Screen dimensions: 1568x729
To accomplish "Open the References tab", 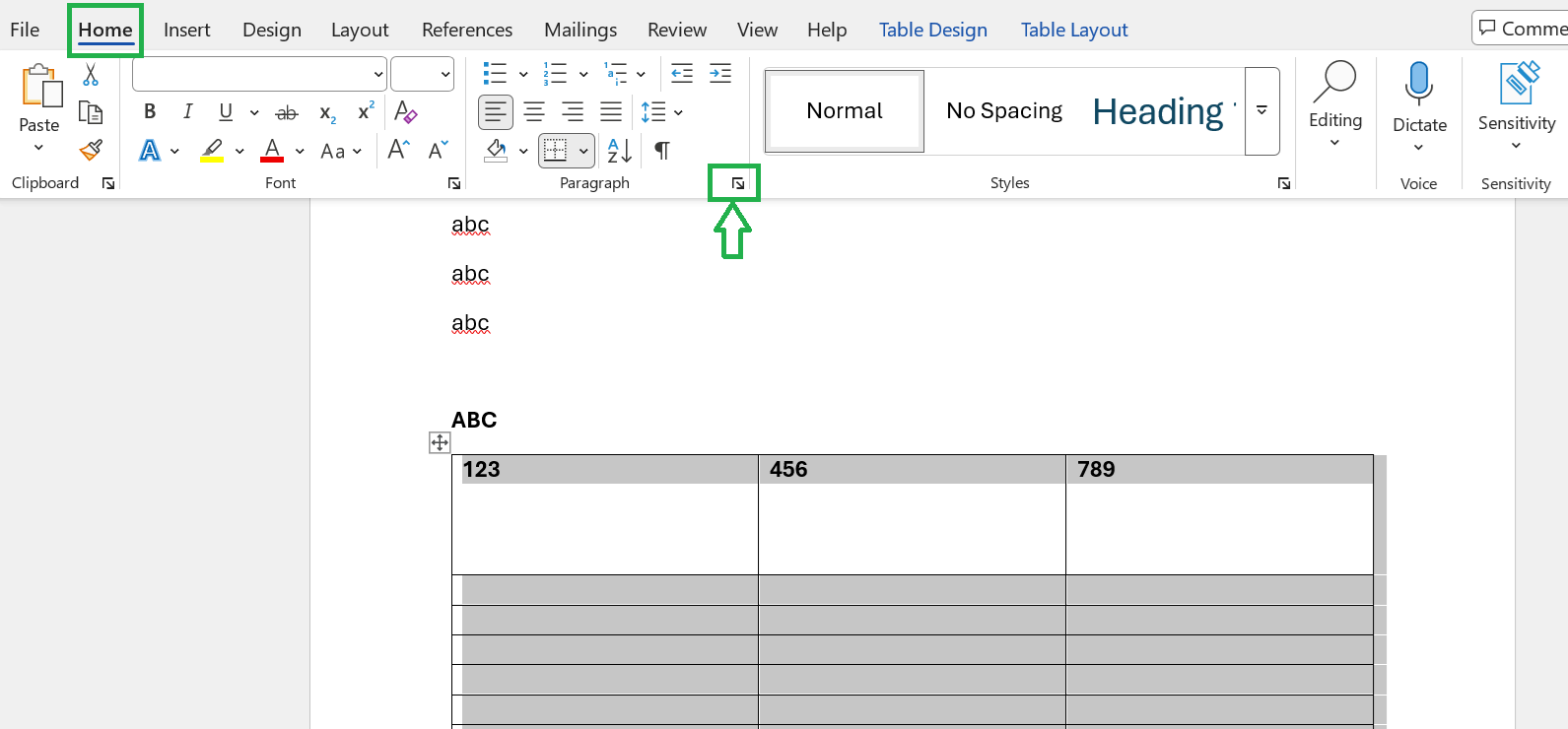I will coord(467,30).
